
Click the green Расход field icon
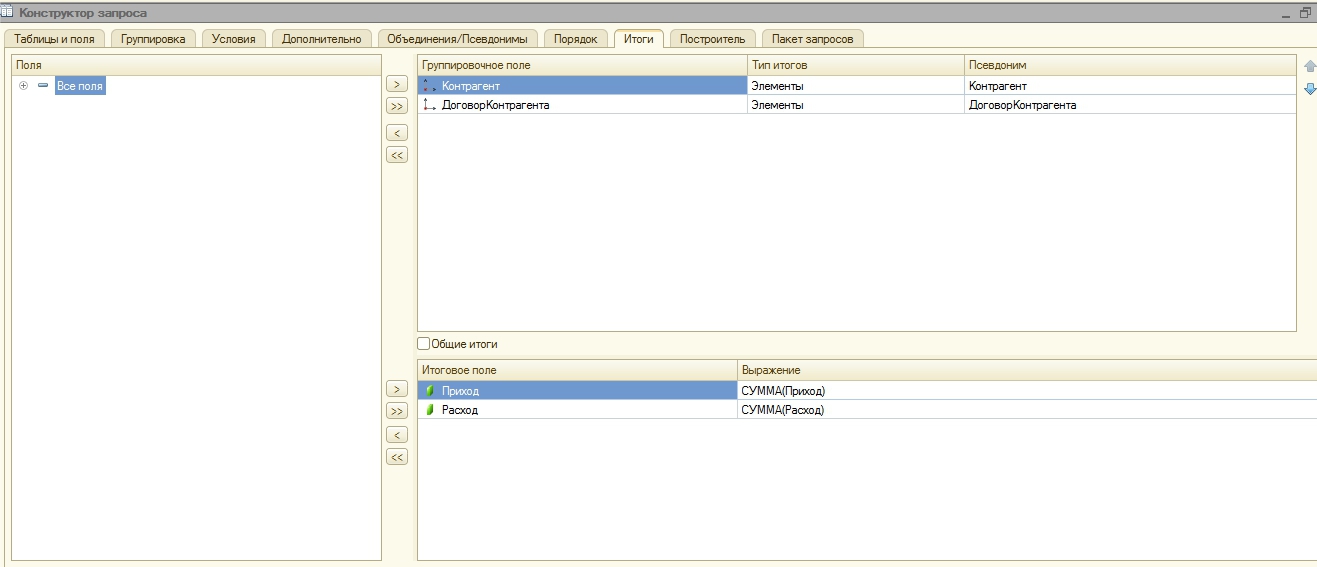[430, 410]
